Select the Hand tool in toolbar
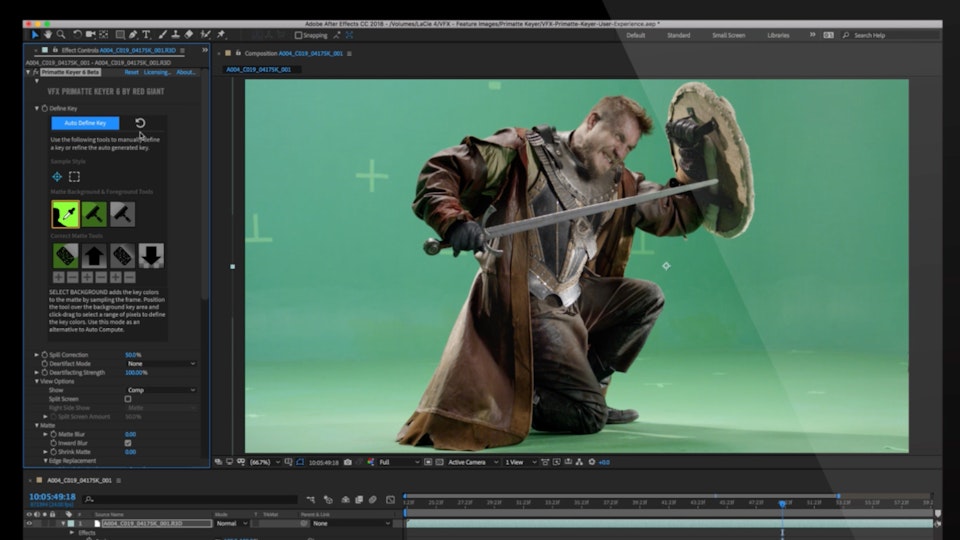960x540 pixels. coord(47,35)
